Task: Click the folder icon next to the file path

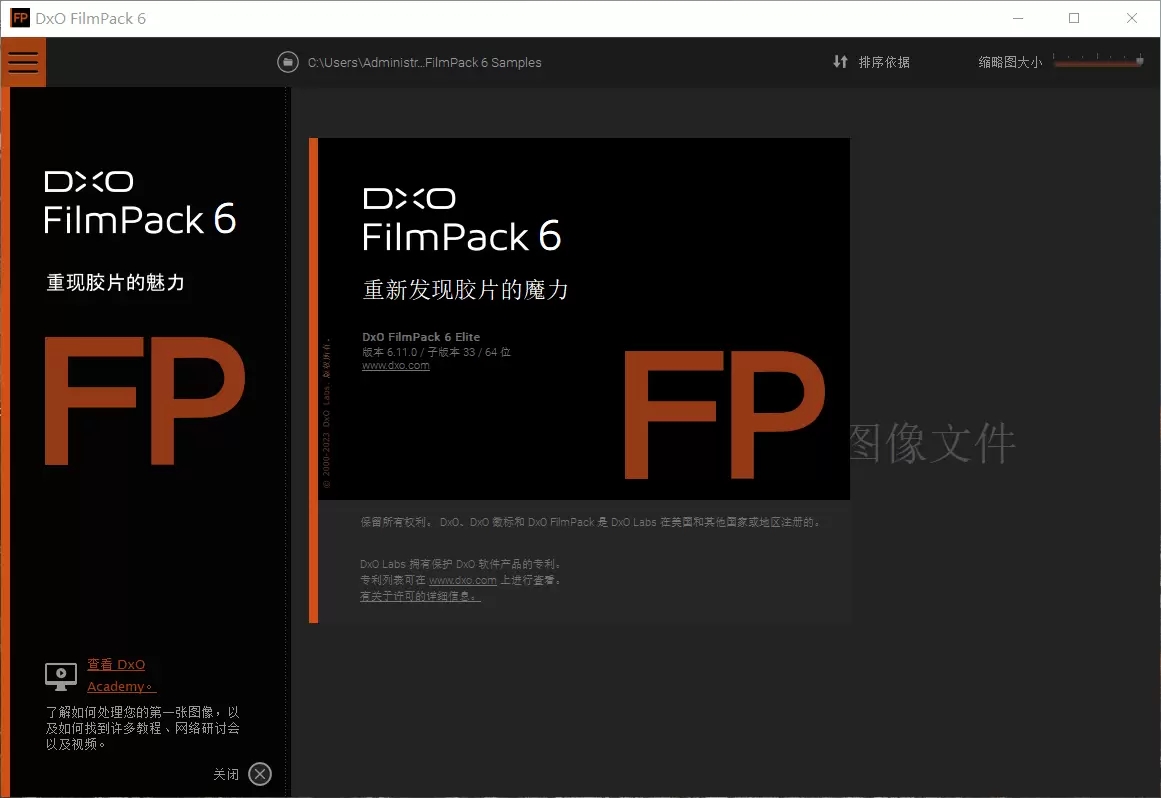Action: point(288,62)
